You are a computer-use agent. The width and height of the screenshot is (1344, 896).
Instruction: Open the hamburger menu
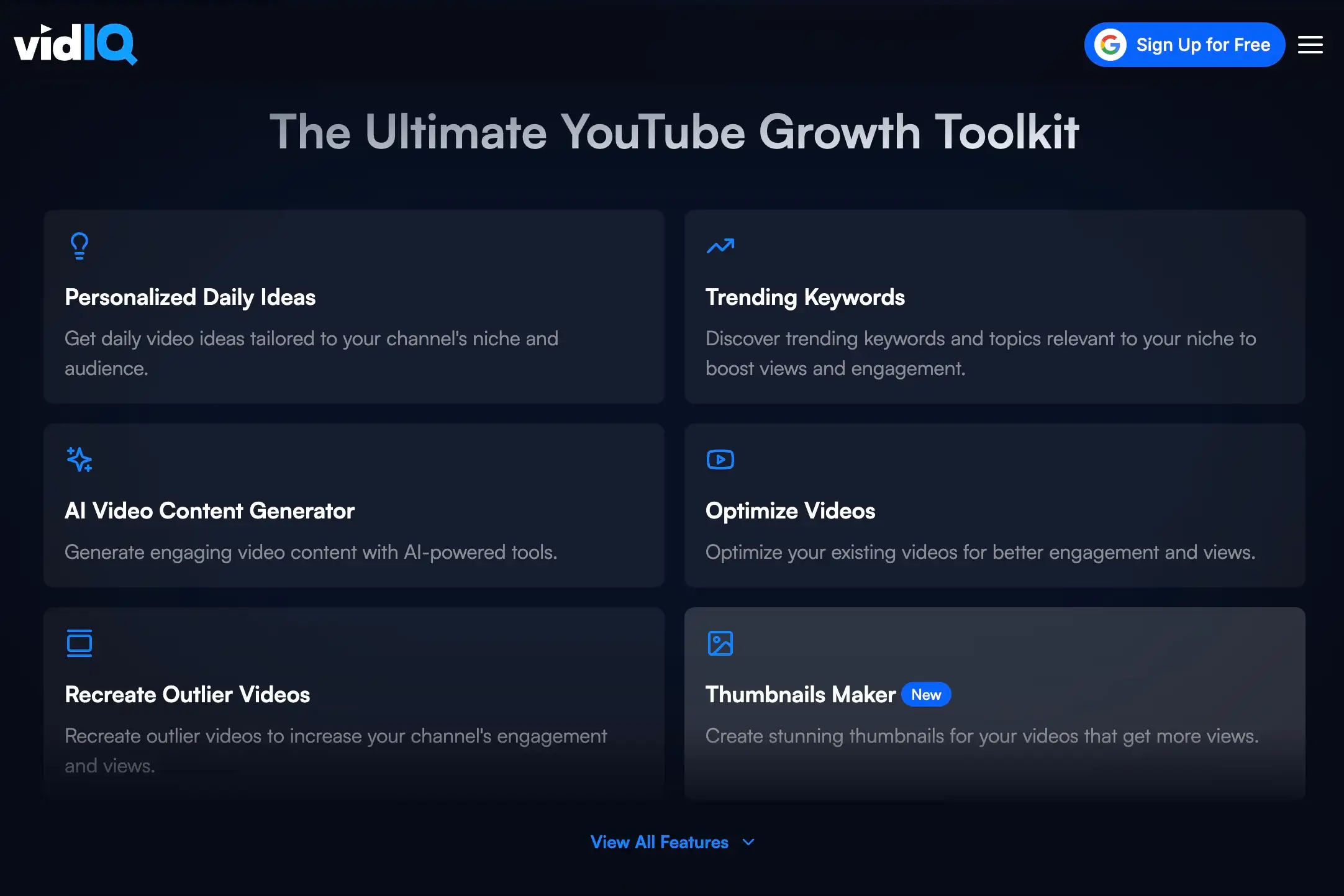point(1310,45)
